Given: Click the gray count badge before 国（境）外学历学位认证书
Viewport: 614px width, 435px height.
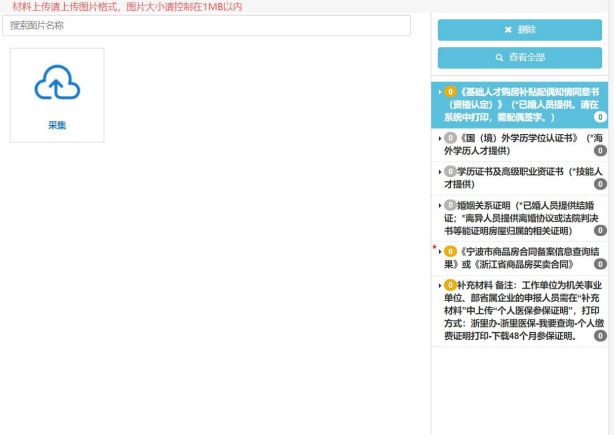Looking at the screenshot, I should [x=450, y=138].
